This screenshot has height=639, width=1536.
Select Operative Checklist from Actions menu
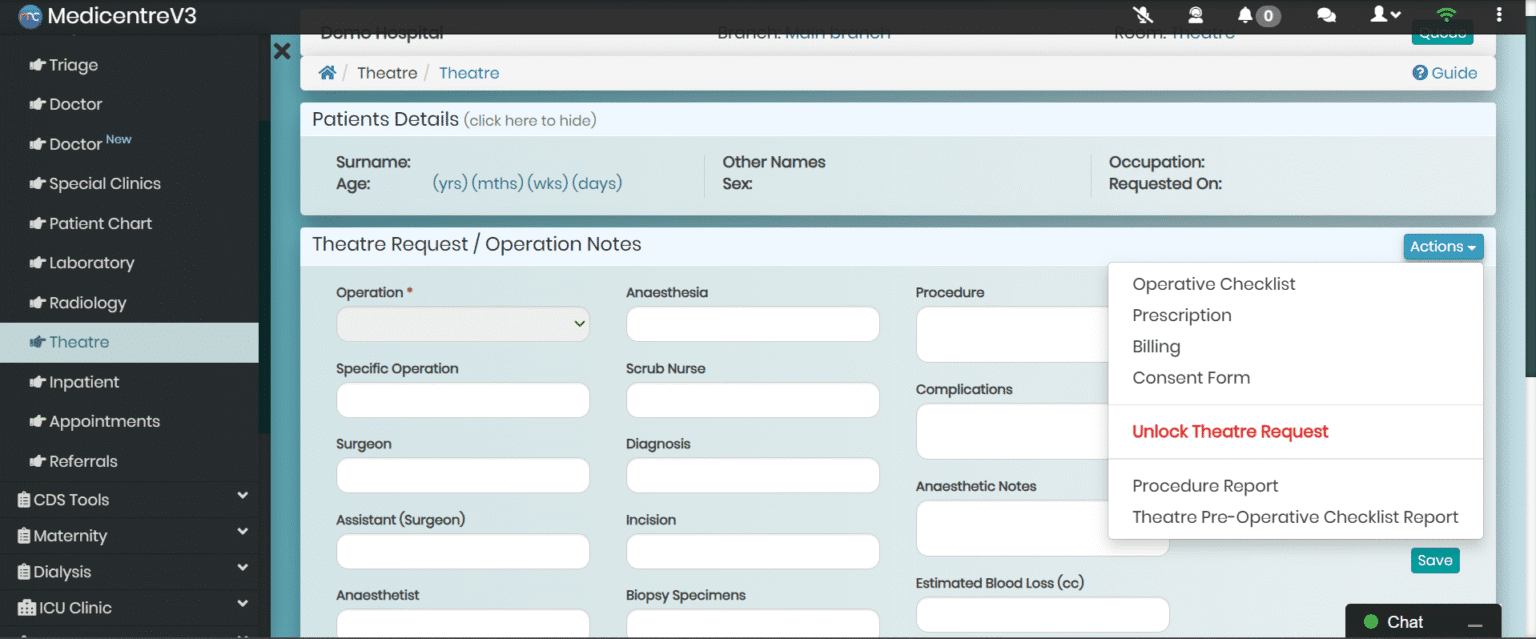[1213, 284]
